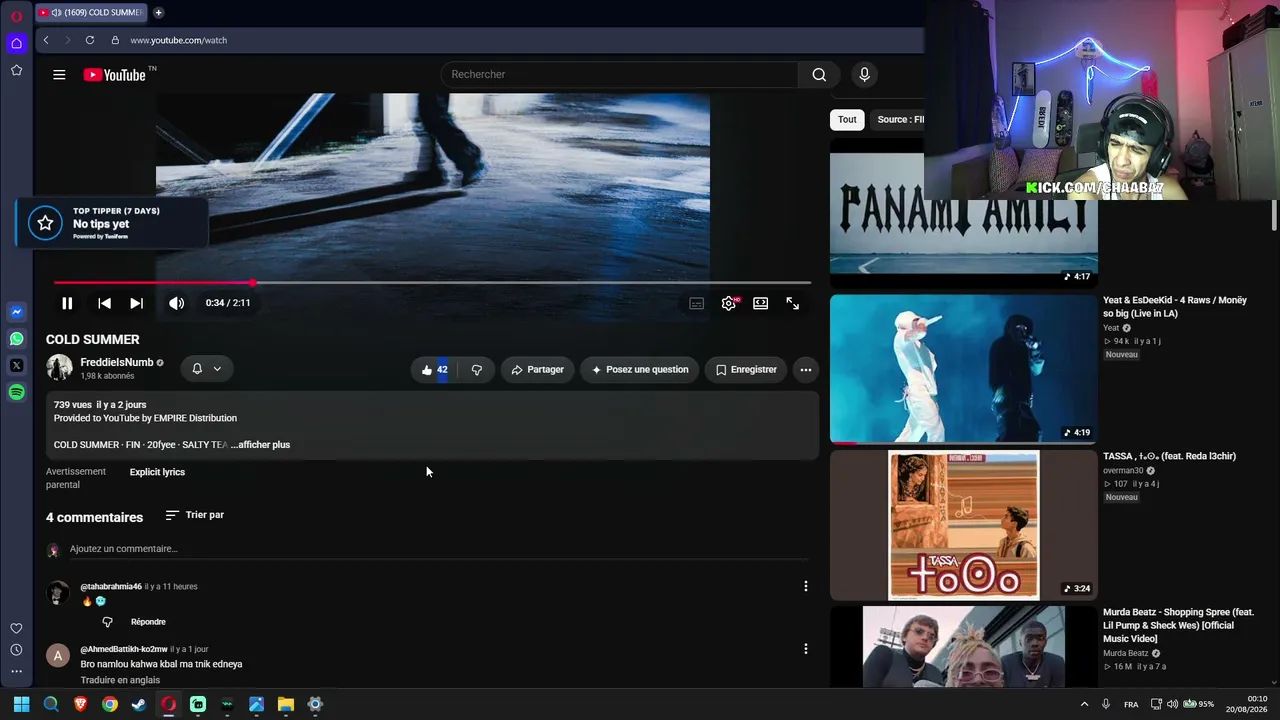Viewport: 1280px width, 720px height.
Task: Switch to theater mode
Action: point(761,303)
